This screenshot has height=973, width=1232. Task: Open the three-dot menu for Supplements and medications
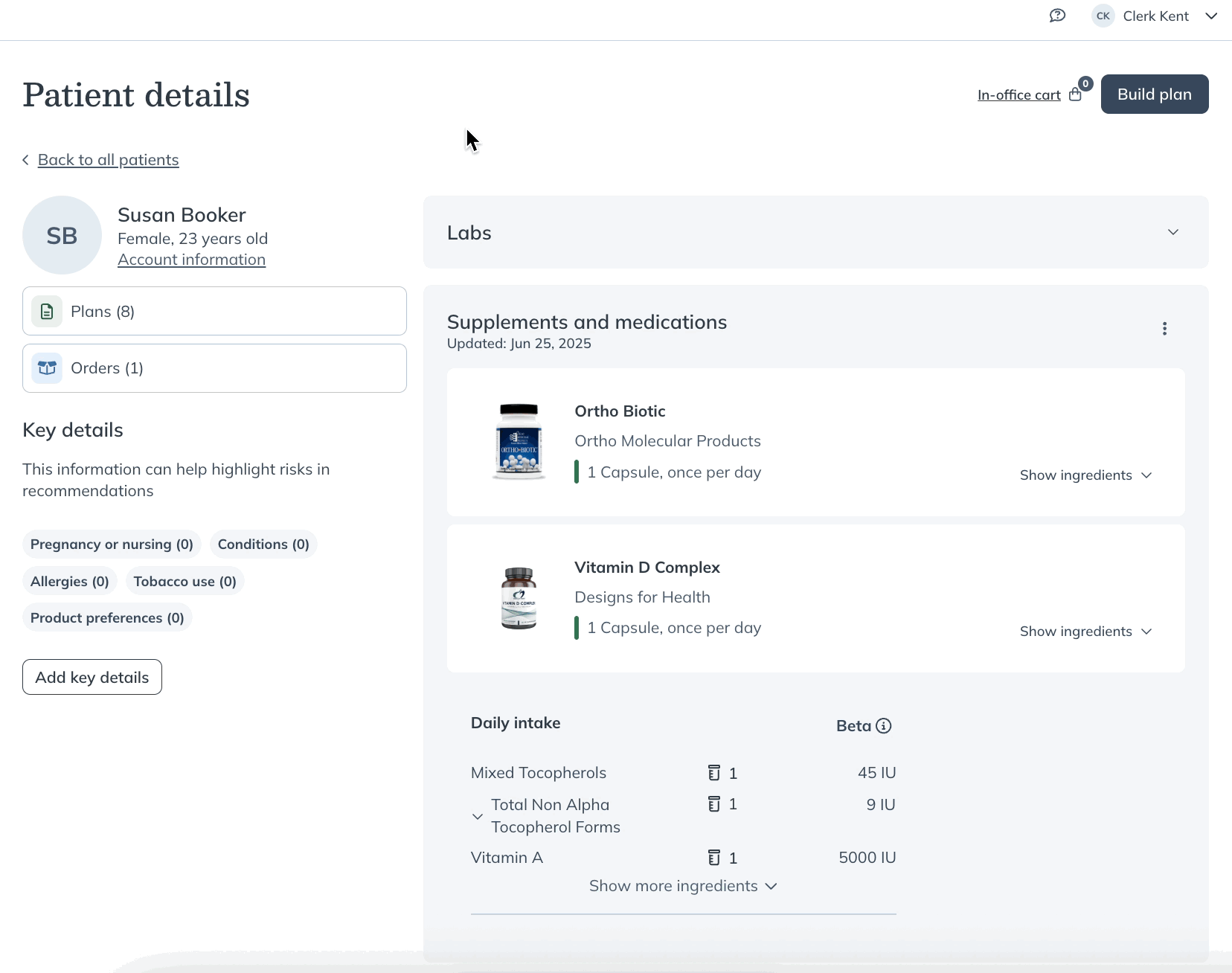tap(1164, 329)
